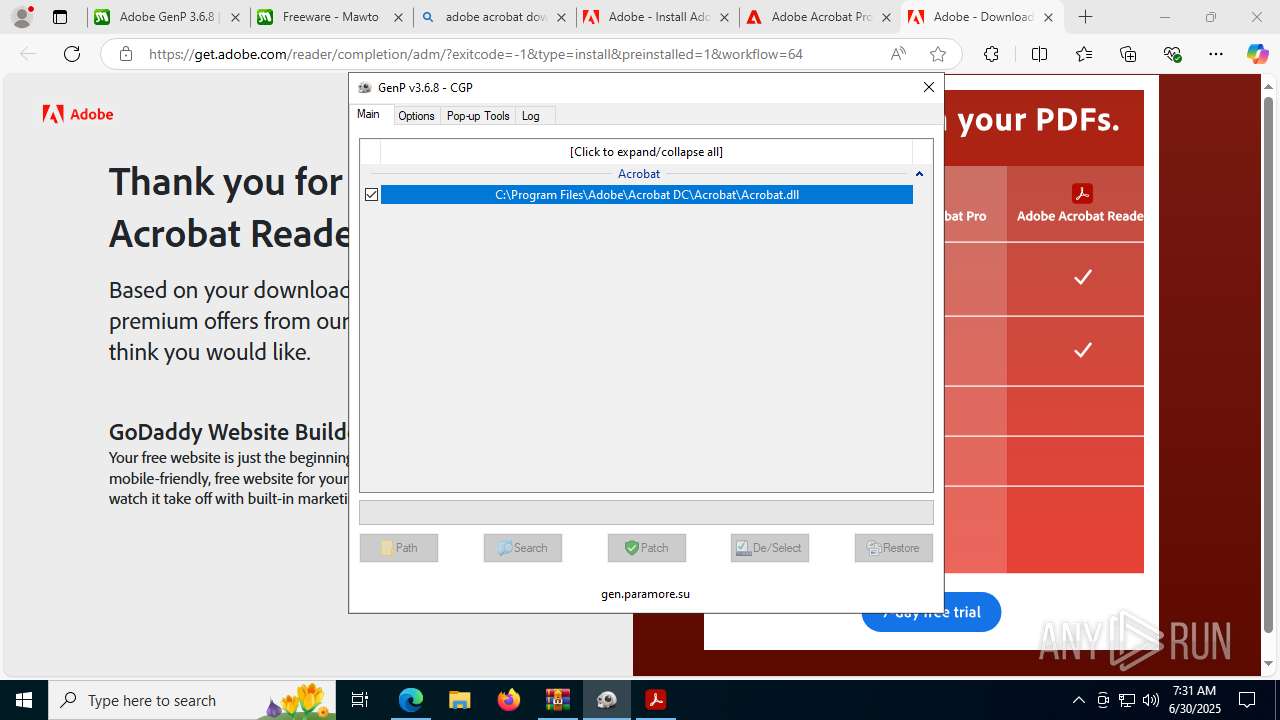
Task: Open the GenP app taskbar icon
Action: tap(606, 700)
